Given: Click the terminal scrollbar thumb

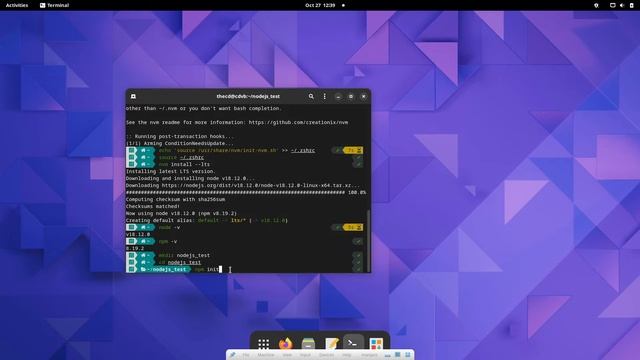Looking at the screenshot, I should pyautogui.click(x=369, y=240).
